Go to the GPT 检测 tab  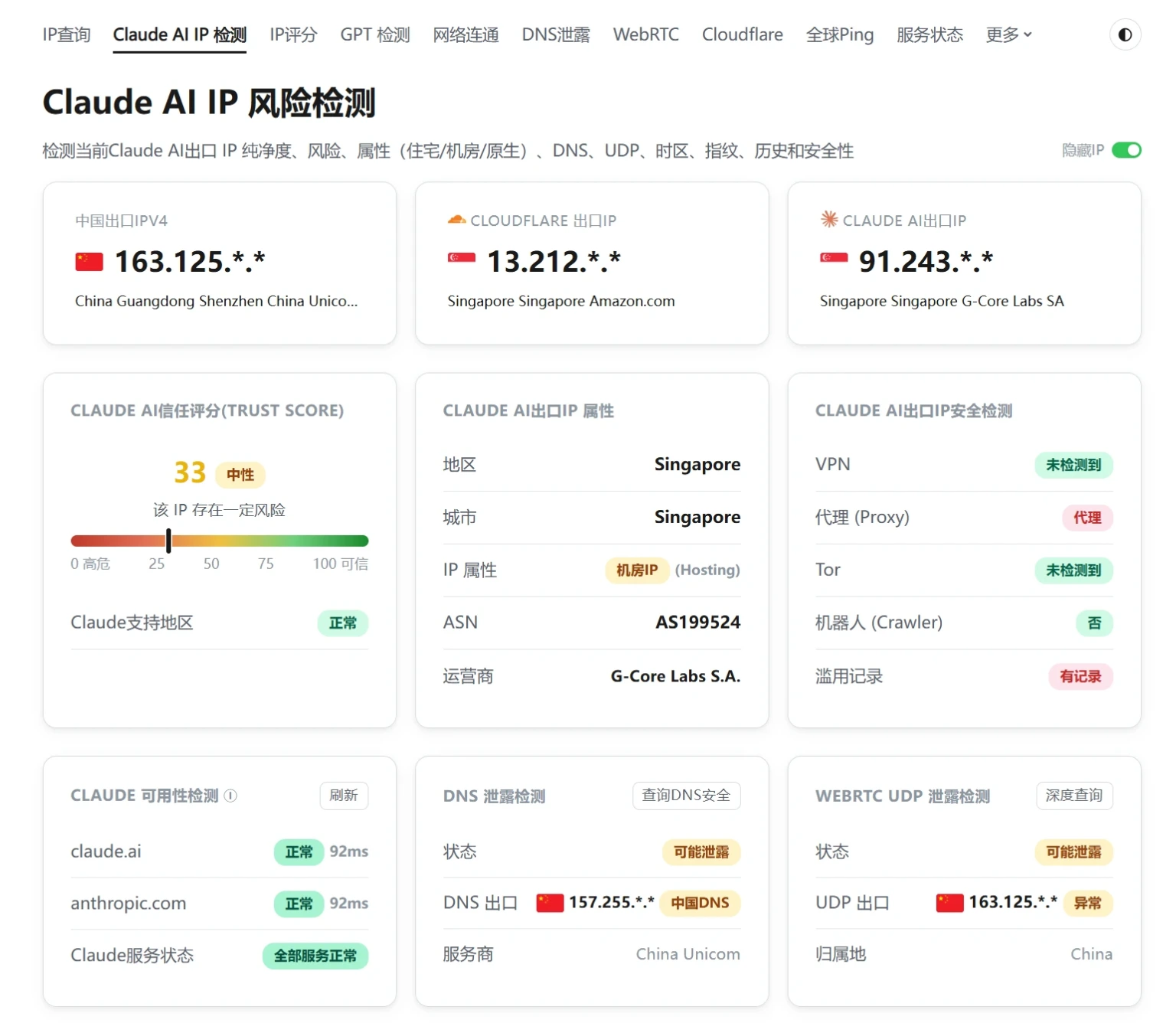(375, 34)
